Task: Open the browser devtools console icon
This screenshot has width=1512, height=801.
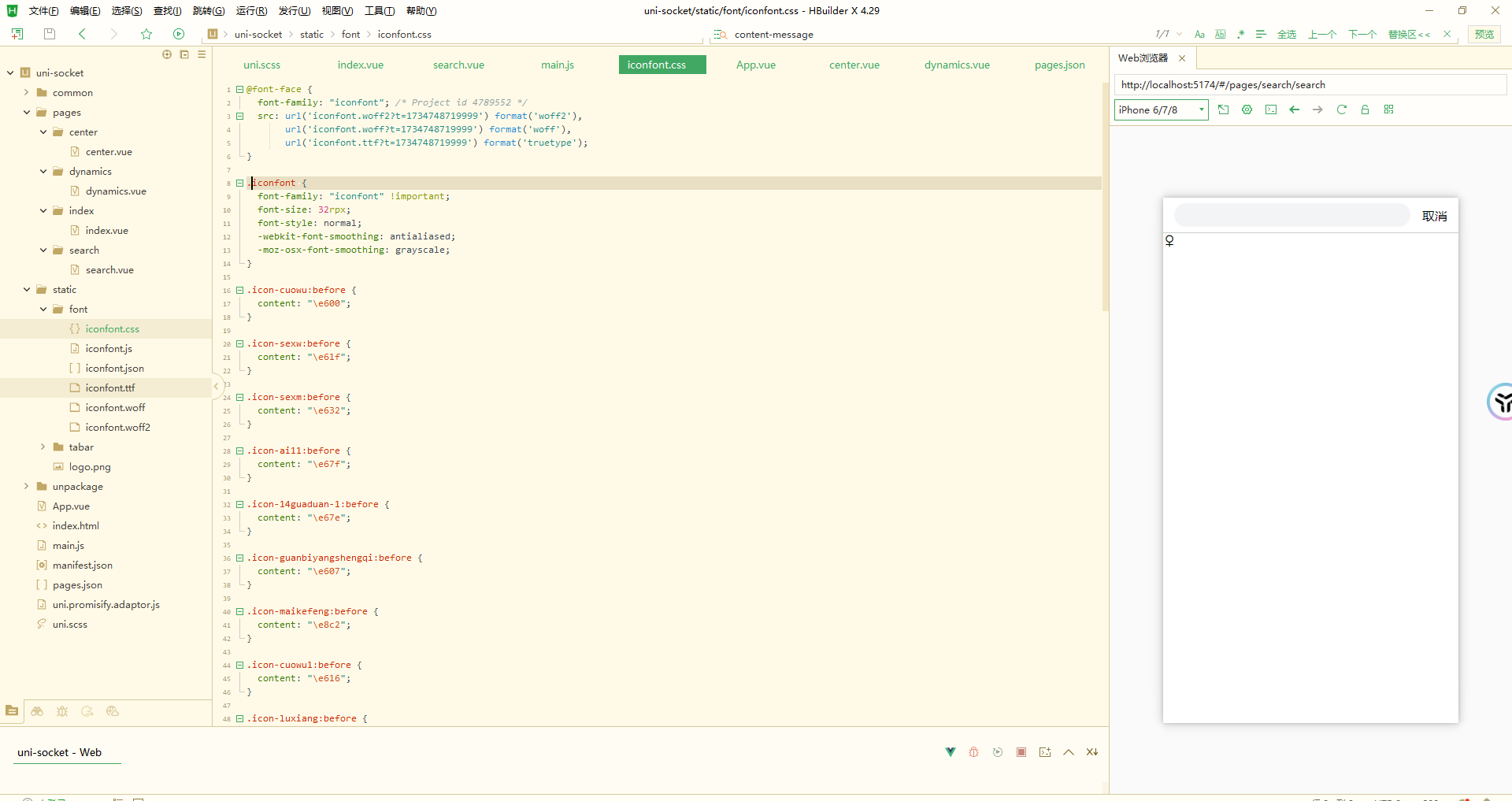Action: coord(1271,109)
